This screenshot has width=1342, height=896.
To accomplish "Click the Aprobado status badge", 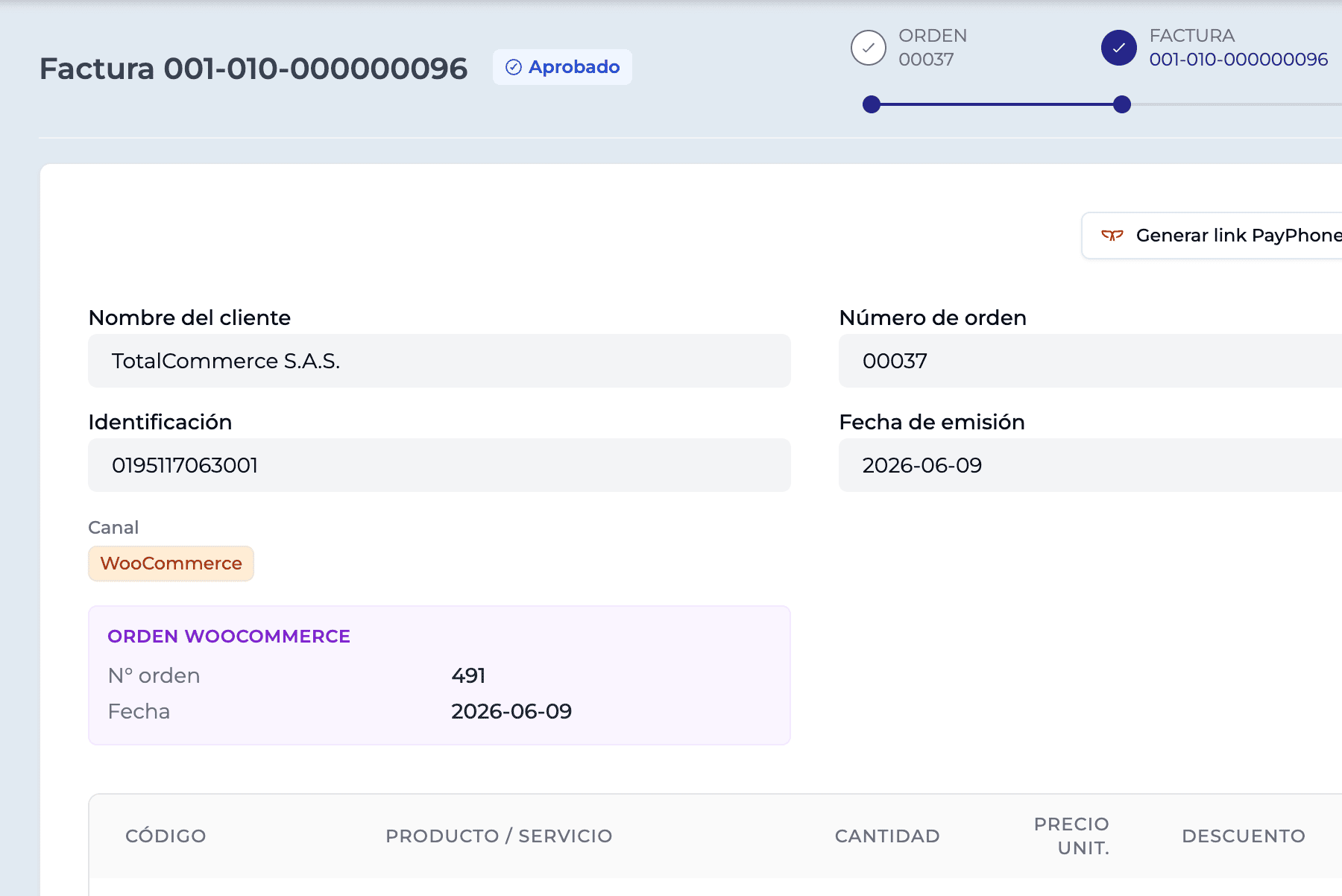I will (x=562, y=67).
